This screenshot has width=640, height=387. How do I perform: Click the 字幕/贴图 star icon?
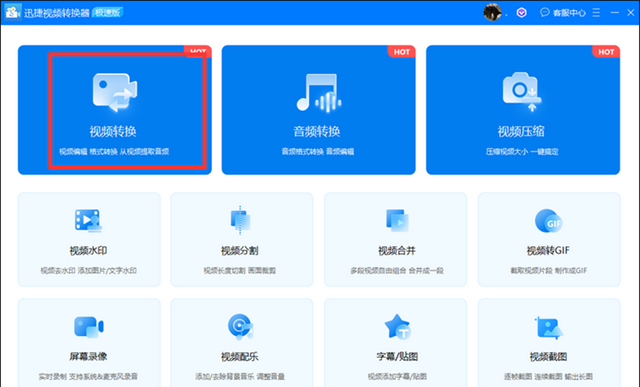click(x=398, y=327)
